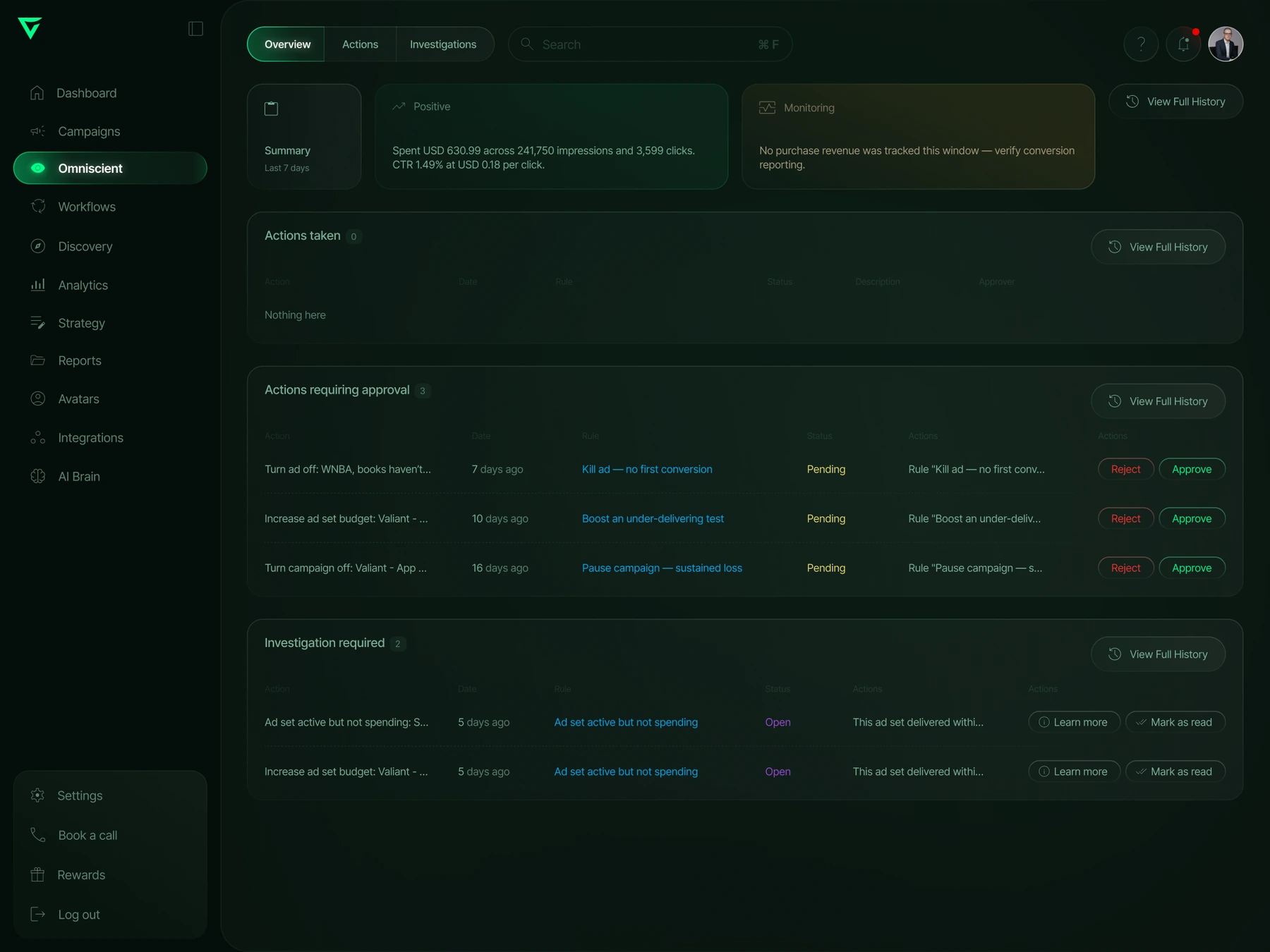Image resolution: width=1270 pixels, height=952 pixels.
Task: Click the Positive spend summary card
Action: point(551,137)
